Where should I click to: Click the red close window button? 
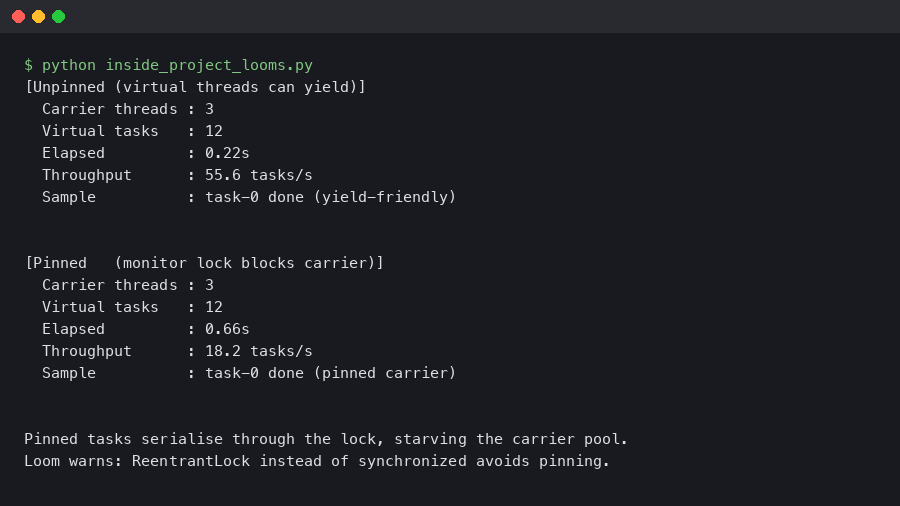click(18, 16)
